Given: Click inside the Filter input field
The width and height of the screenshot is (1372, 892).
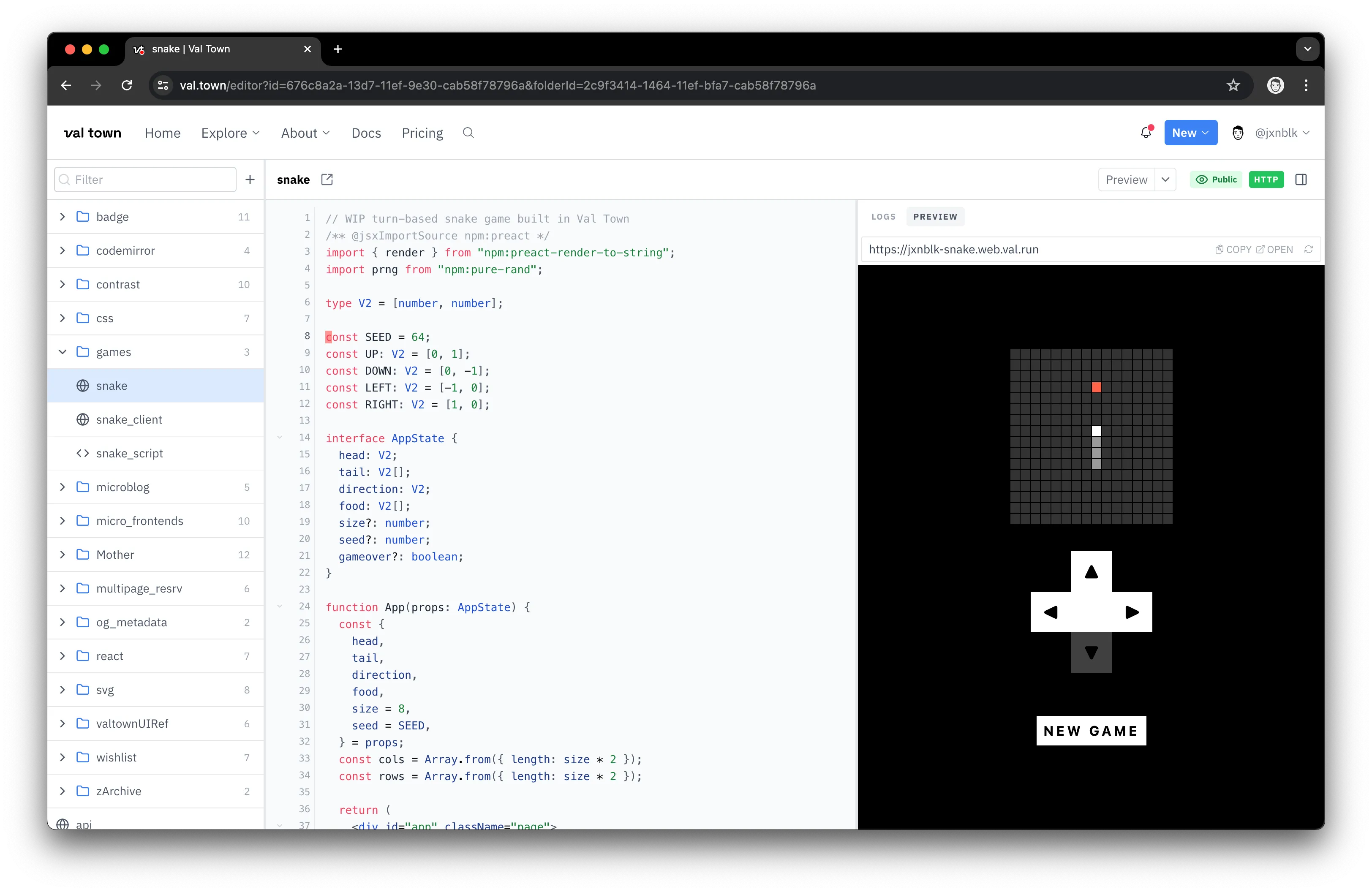Looking at the screenshot, I should [x=144, y=179].
